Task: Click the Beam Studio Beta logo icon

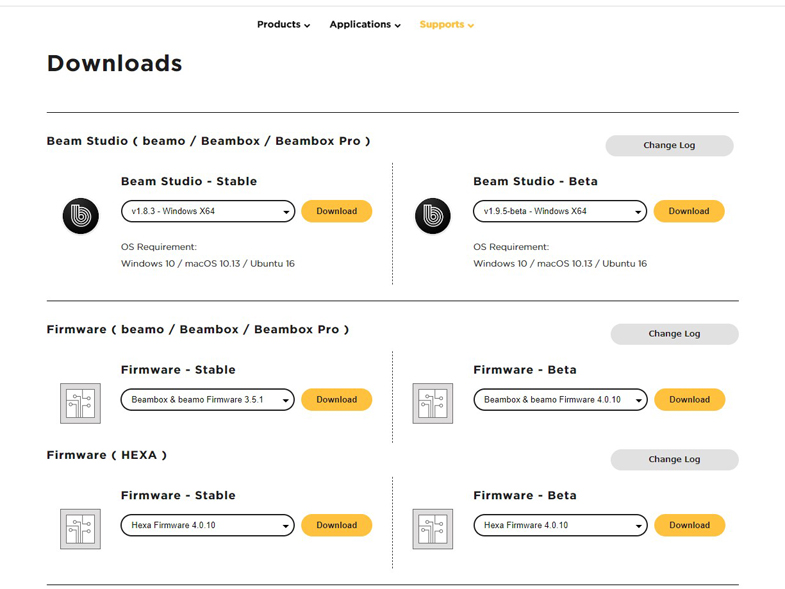Action: 433,216
